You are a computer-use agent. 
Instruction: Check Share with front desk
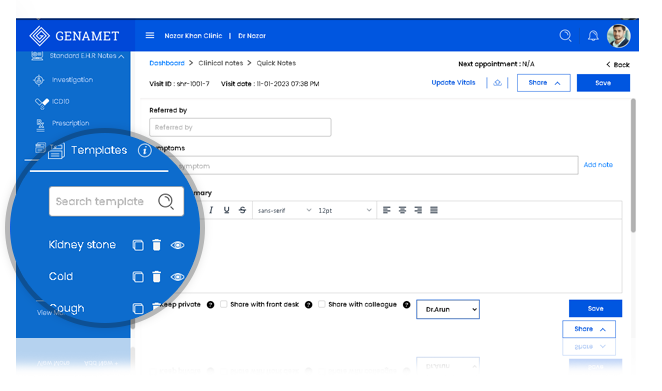tap(224, 304)
